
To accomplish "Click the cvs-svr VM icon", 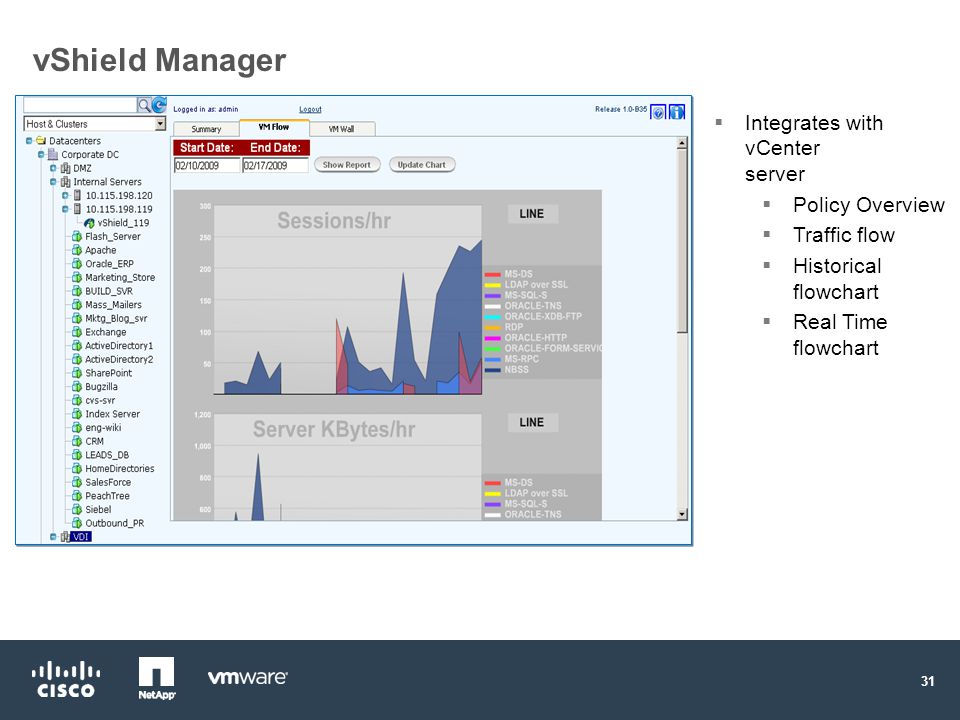I will point(77,400).
